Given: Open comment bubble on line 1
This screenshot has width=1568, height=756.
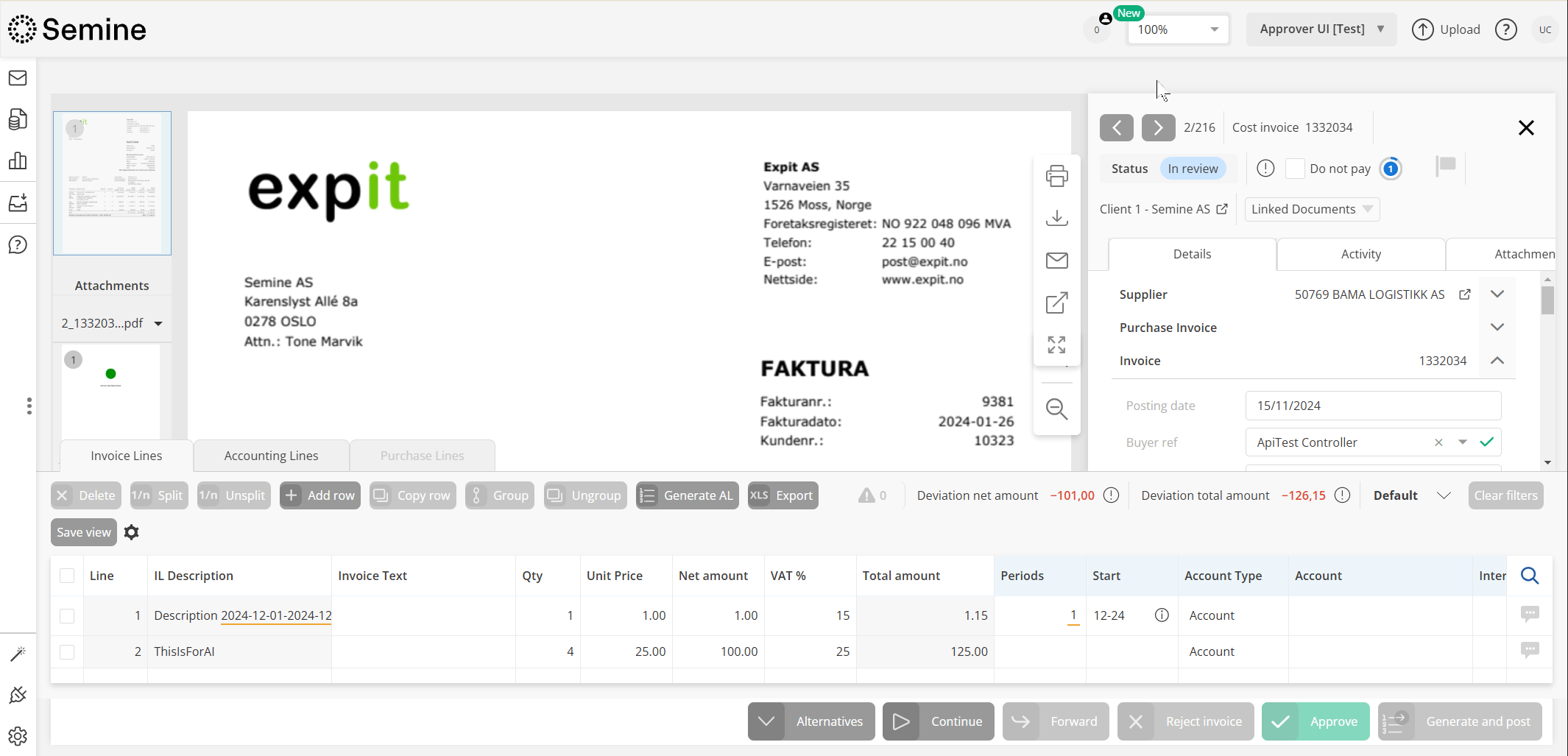Looking at the screenshot, I should [1529, 614].
